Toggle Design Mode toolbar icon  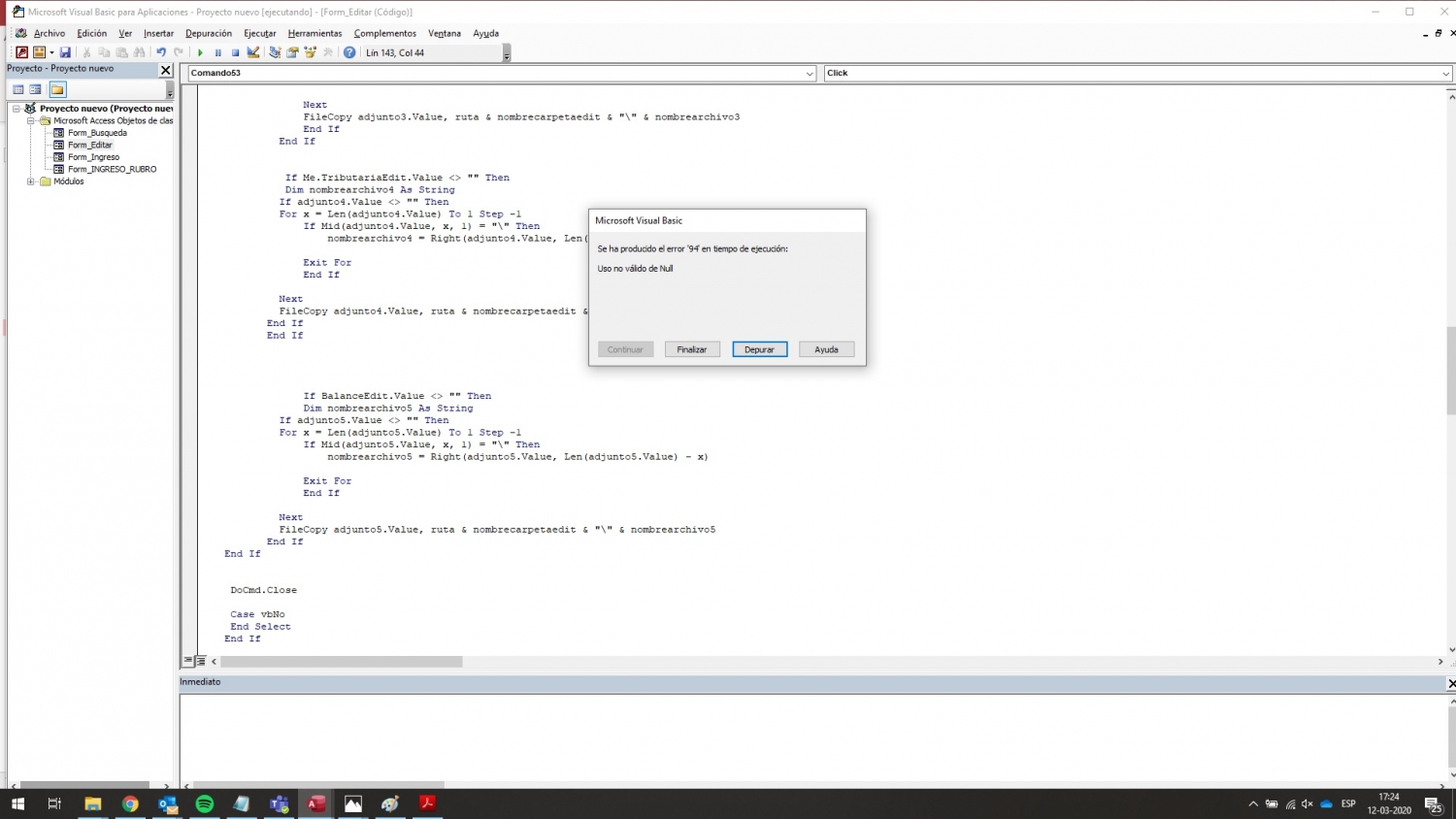point(253,52)
